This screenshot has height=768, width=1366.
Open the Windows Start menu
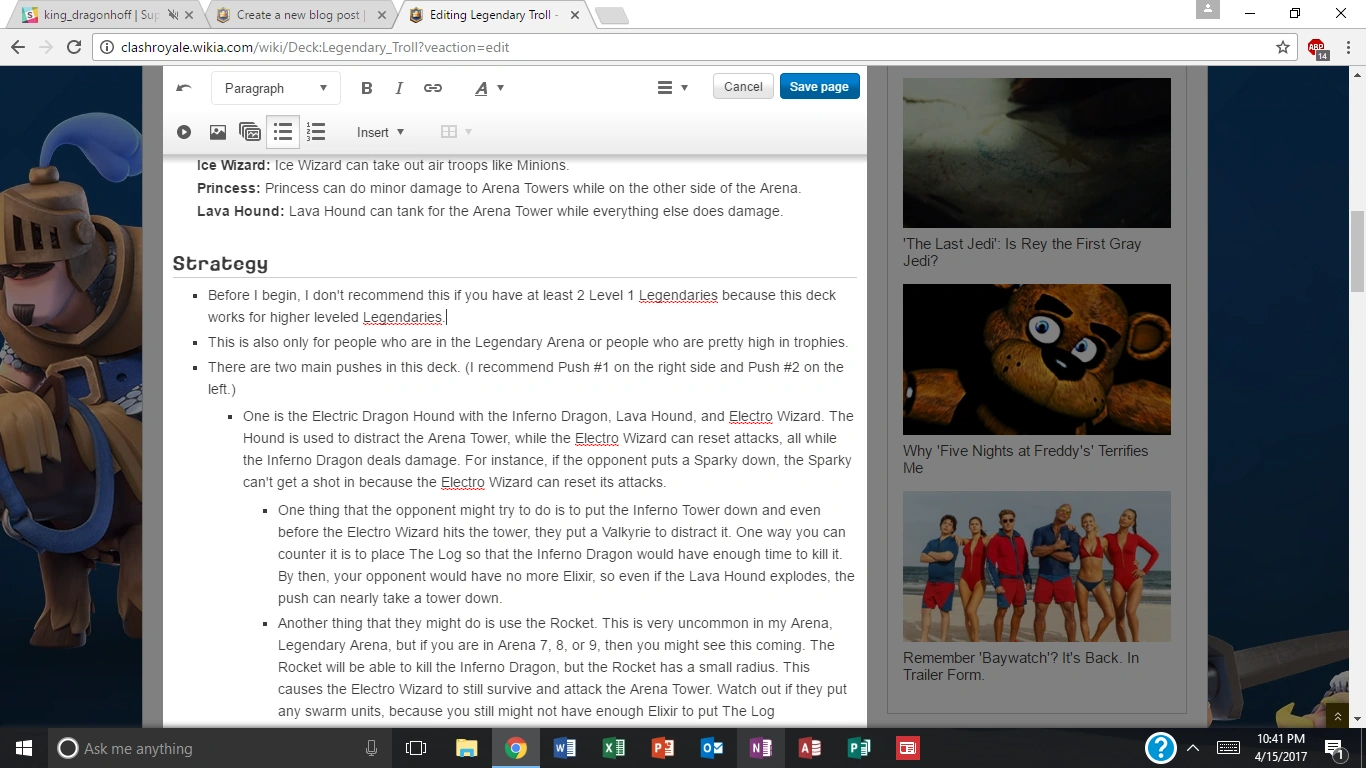[x=24, y=748]
